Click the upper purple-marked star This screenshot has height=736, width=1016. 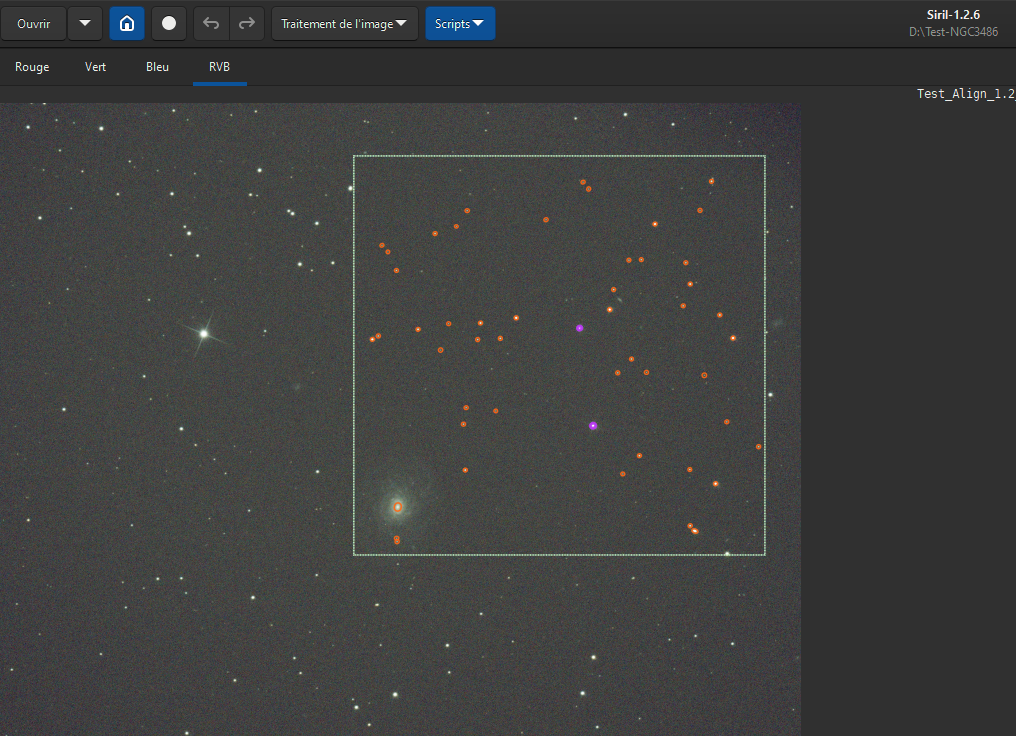[580, 328]
